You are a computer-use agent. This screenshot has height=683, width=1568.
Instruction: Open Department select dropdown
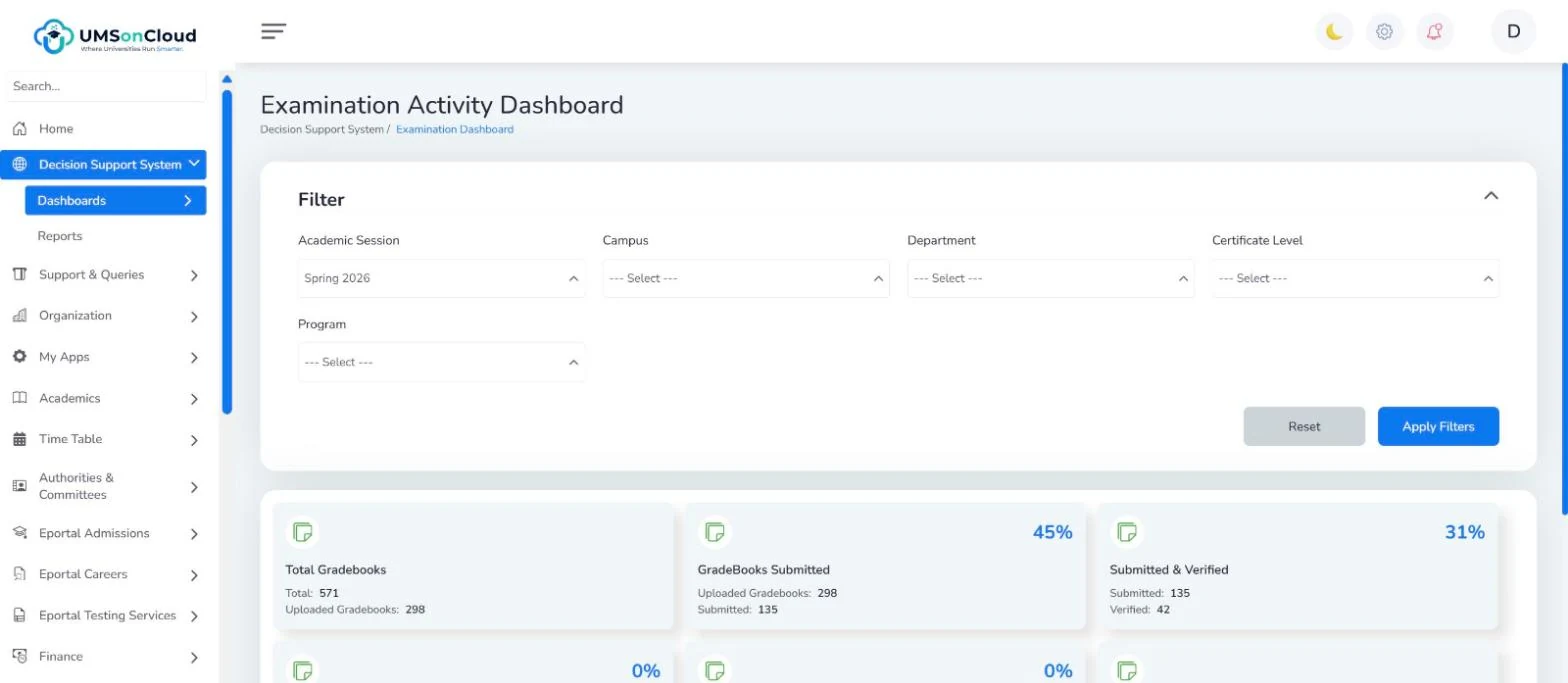pos(1051,278)
